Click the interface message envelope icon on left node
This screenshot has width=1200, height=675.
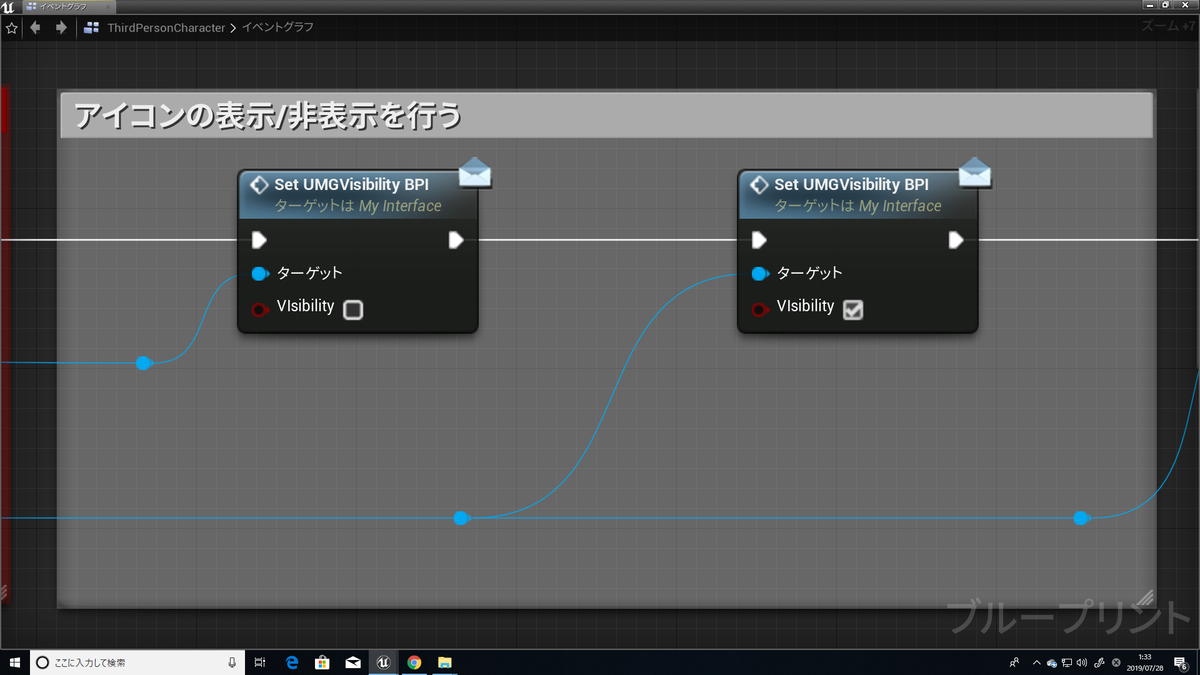click(x=475, y=172)
